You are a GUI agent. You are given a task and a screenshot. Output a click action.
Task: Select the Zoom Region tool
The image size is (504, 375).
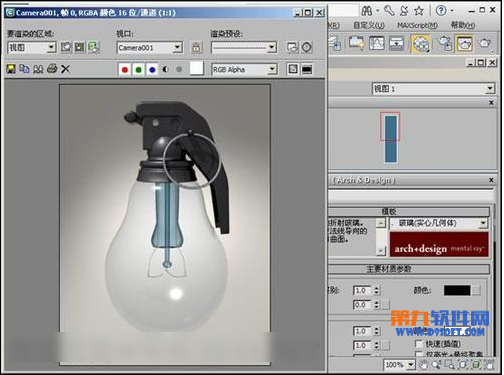click(450, 365)
